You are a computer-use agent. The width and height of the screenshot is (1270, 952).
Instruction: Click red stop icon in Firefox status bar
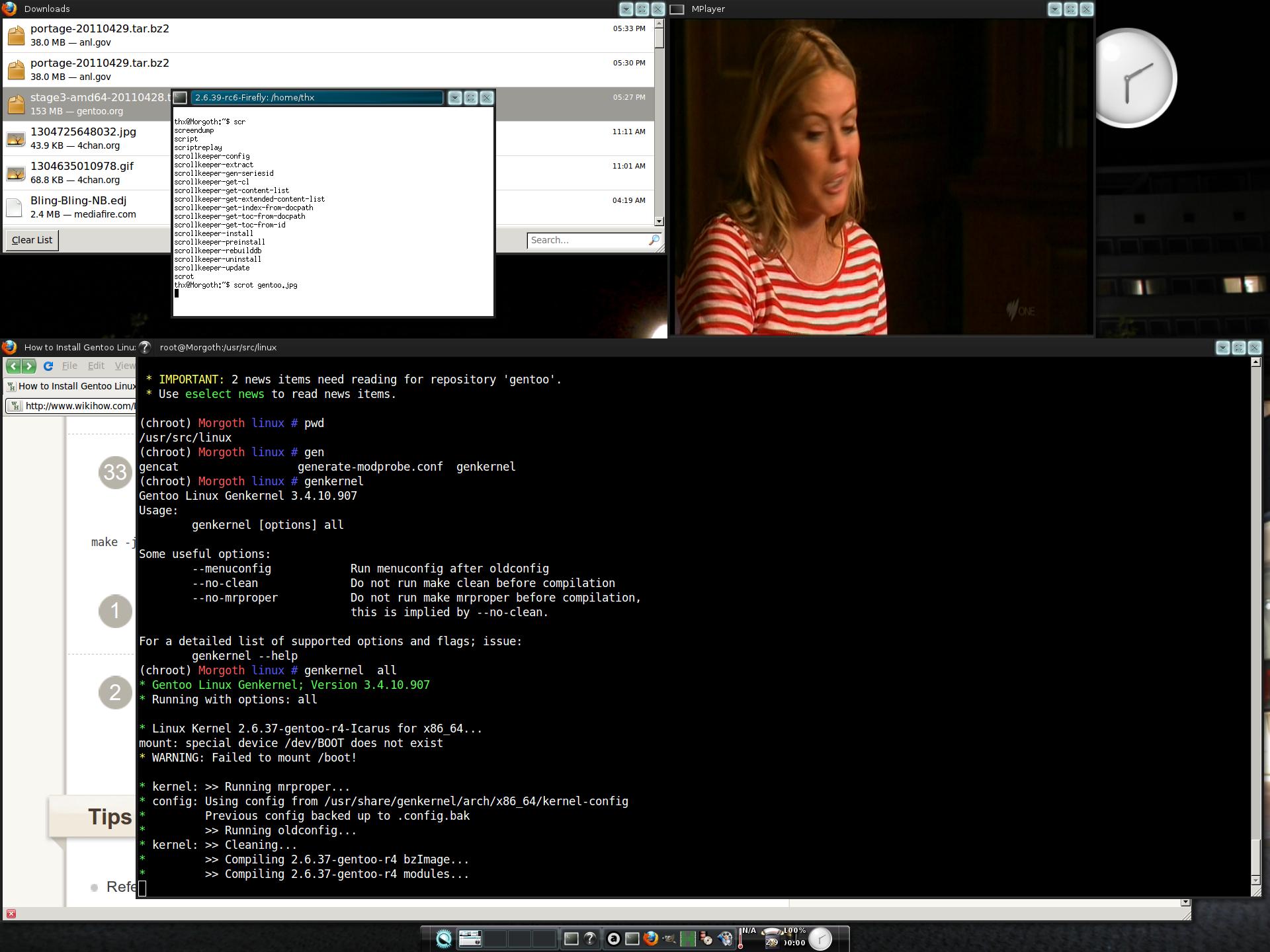(11, 914)
